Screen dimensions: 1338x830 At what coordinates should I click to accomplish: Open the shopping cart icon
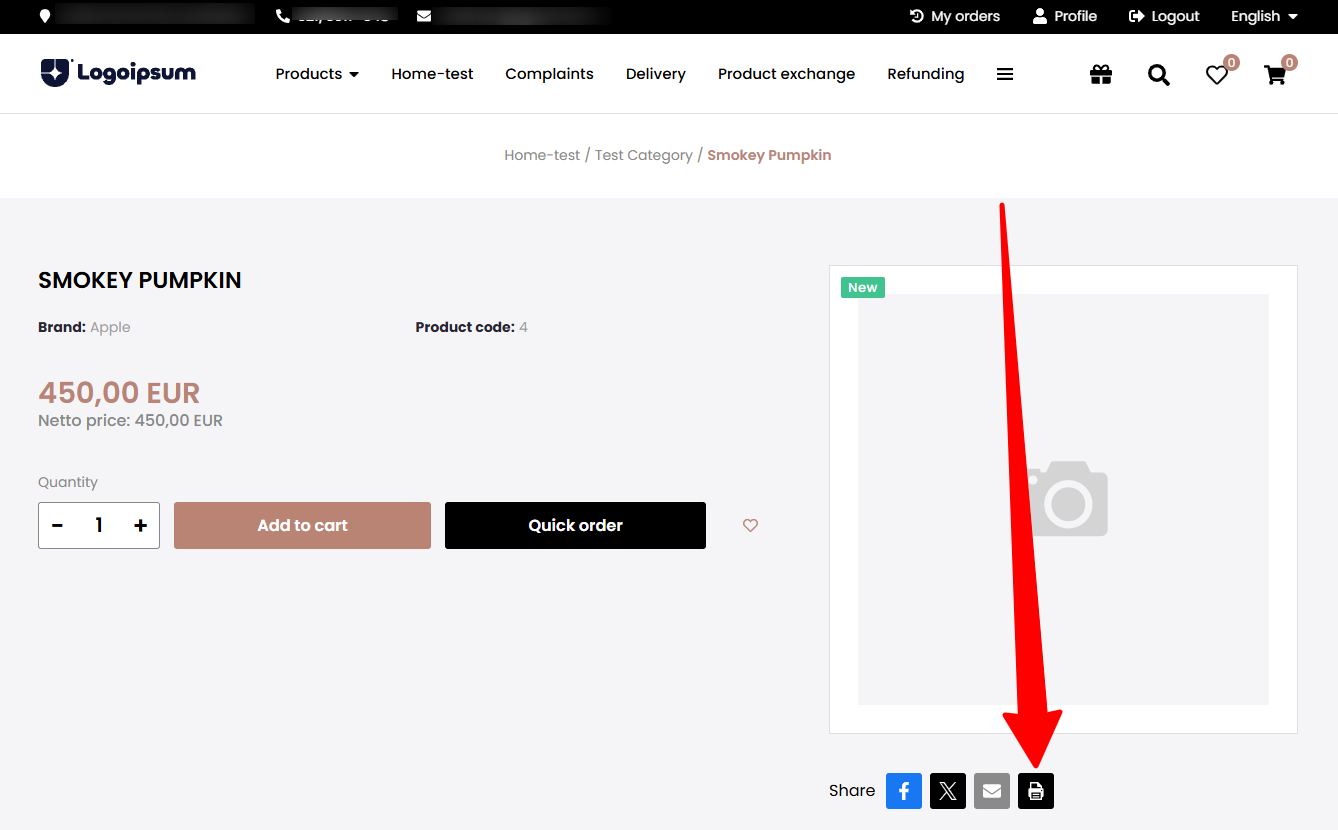[1274, 74]
